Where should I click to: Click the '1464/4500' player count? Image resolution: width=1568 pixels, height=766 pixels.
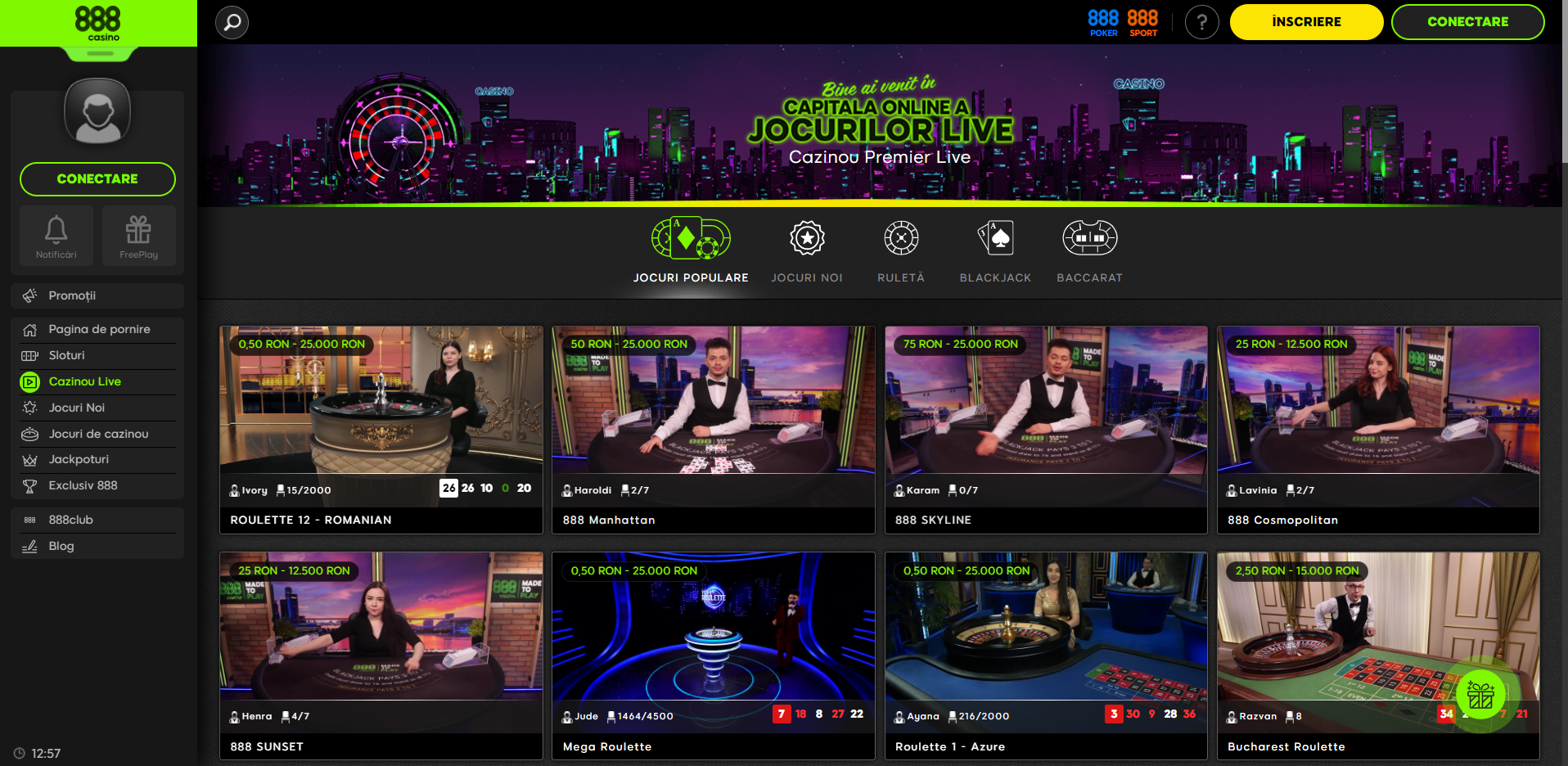[646, 716]
